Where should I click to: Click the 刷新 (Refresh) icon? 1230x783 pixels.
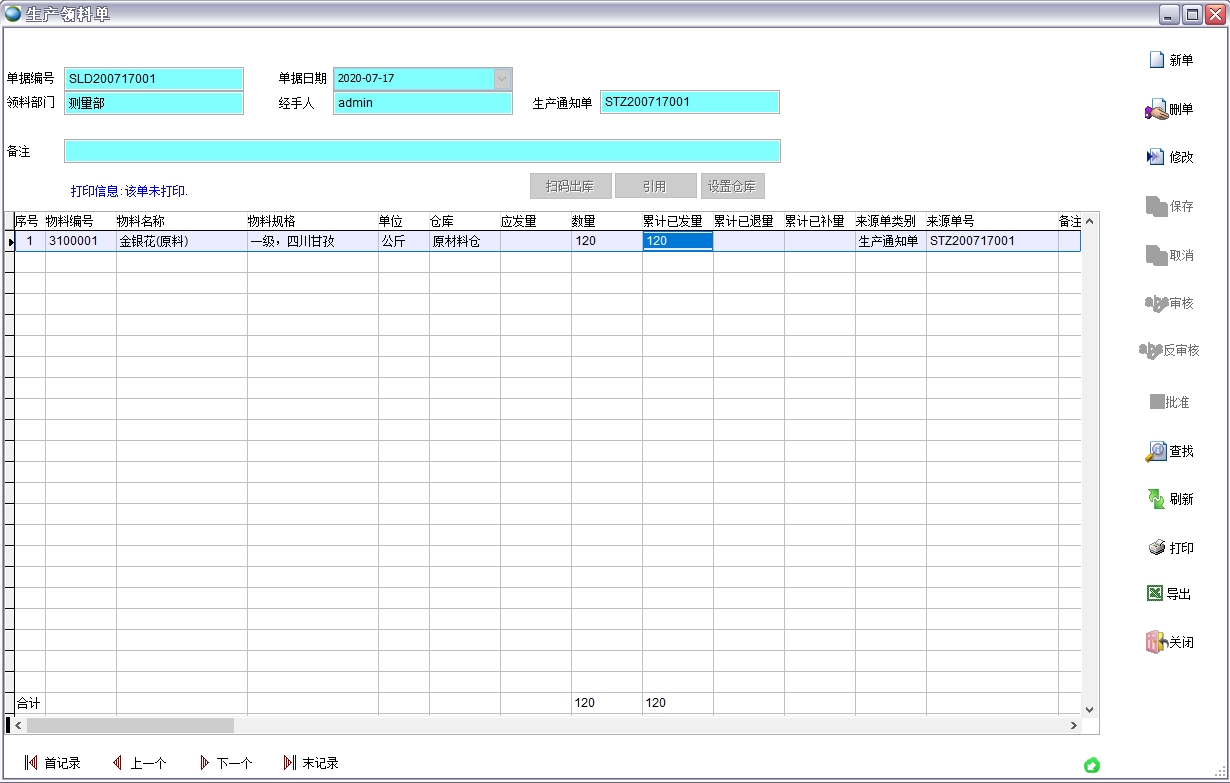pos(1156,499)
